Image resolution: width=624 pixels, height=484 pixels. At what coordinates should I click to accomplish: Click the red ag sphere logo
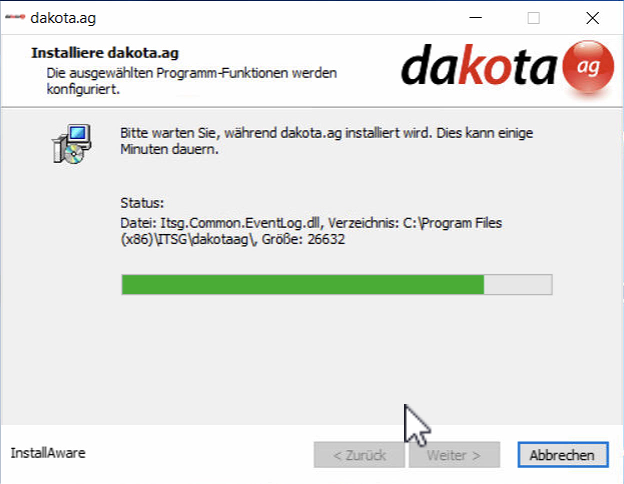[x=588, y=67]
